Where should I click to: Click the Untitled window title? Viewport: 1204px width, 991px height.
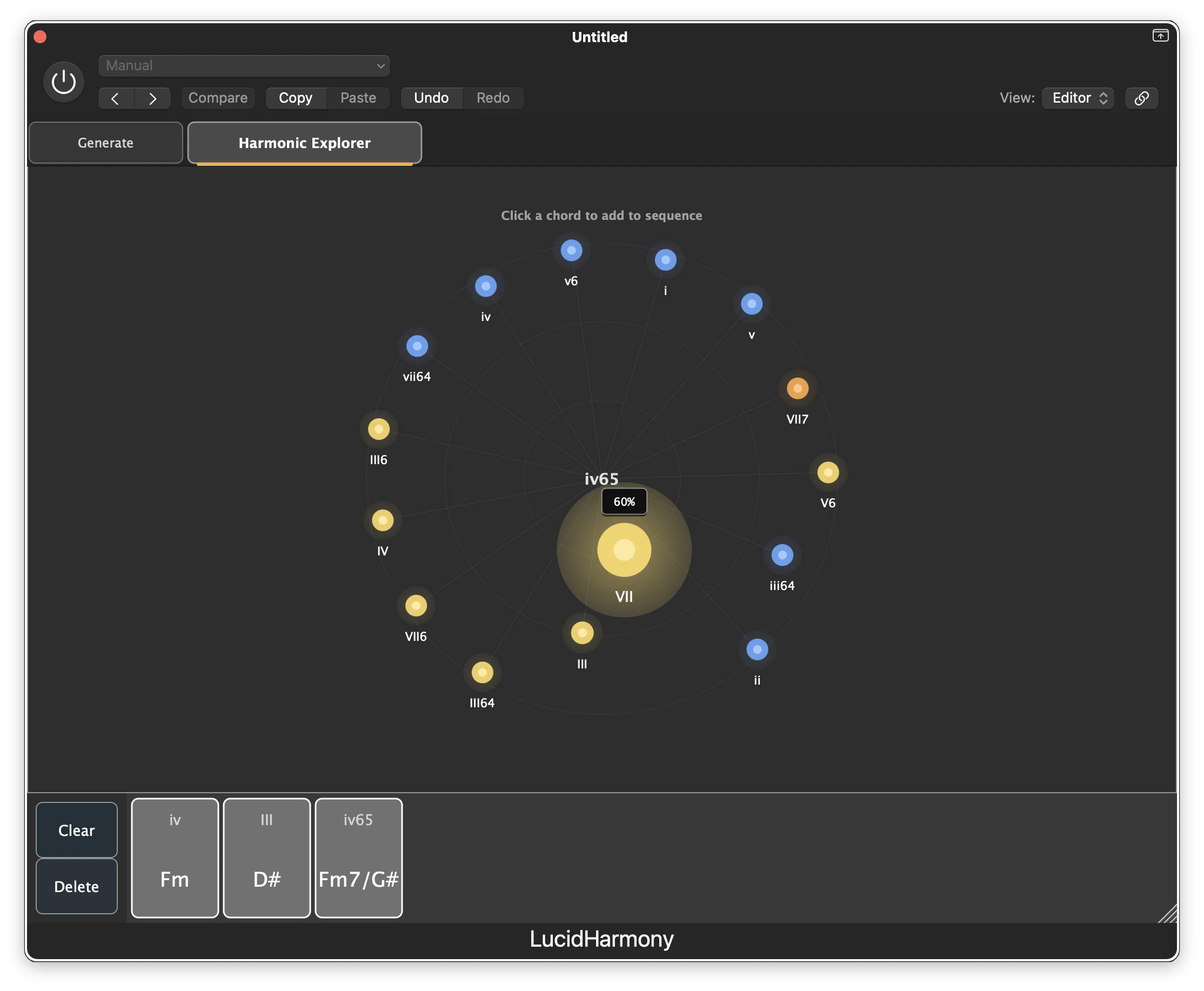coord(600,37)
